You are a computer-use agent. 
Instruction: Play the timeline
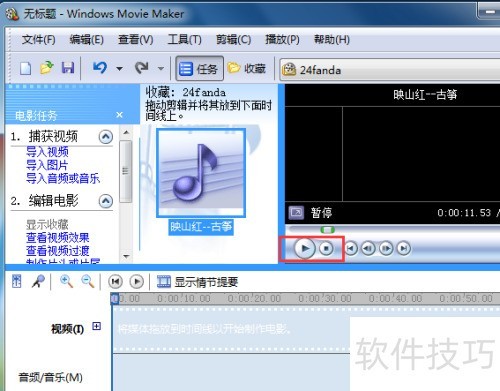137,282
